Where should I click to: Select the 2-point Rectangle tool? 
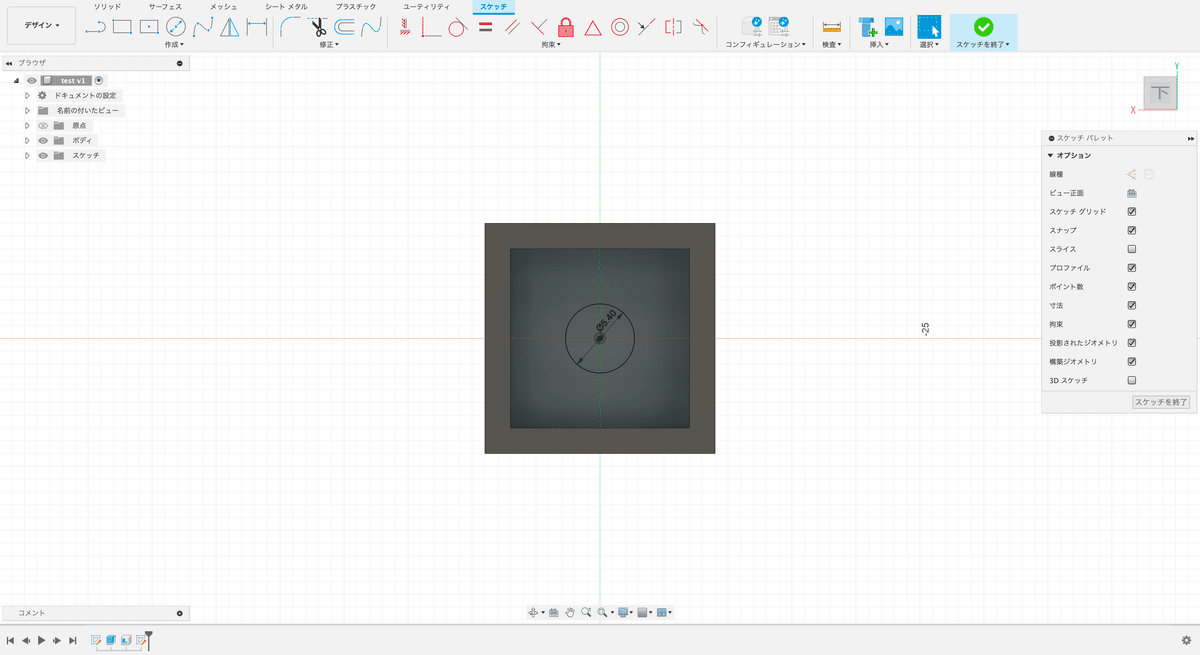click(x=122, y=27)
